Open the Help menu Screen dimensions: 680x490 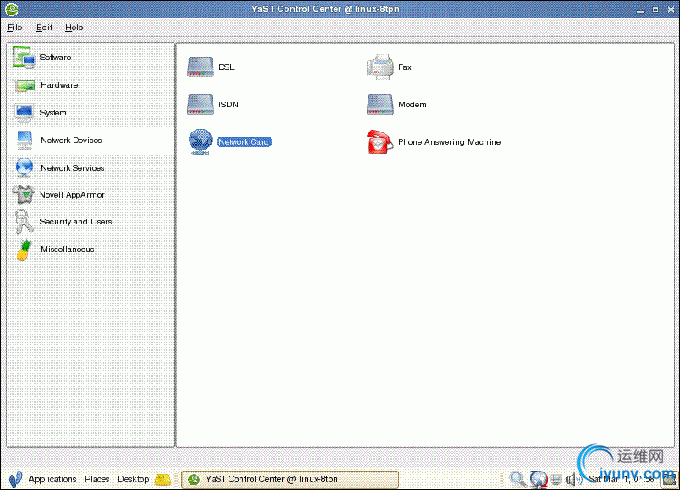coord(74,27)
